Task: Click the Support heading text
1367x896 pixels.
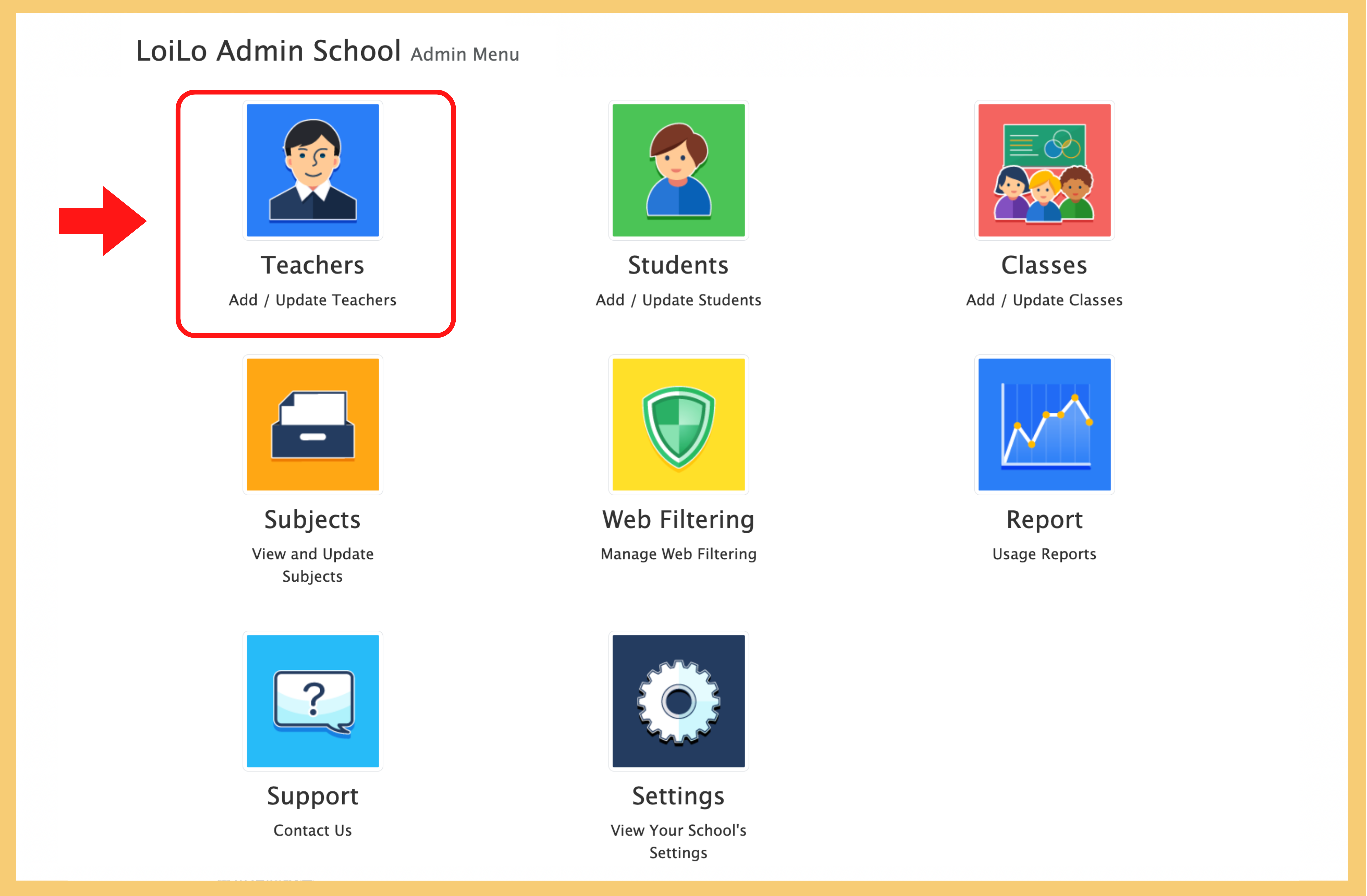Action: [x=313, y=796]
